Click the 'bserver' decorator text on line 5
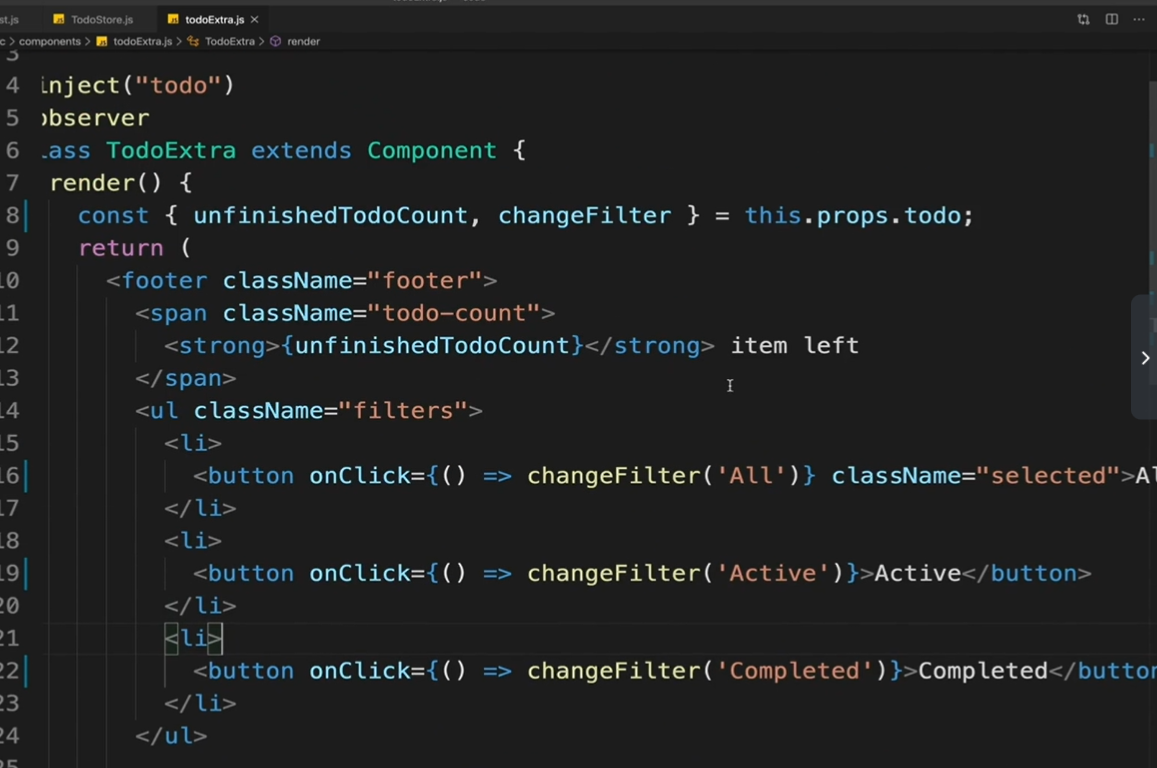The image size is (1157, 768). [95, 118]
